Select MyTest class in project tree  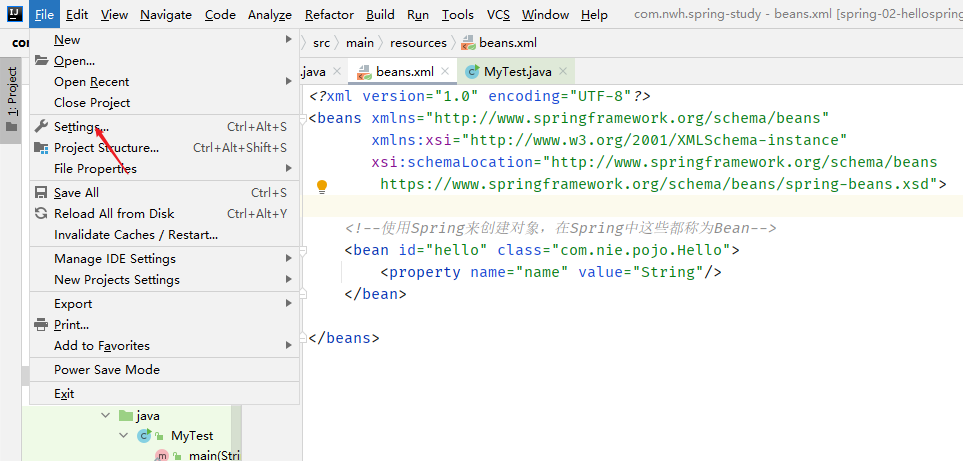pyautogui.click(x=192, y=436)
